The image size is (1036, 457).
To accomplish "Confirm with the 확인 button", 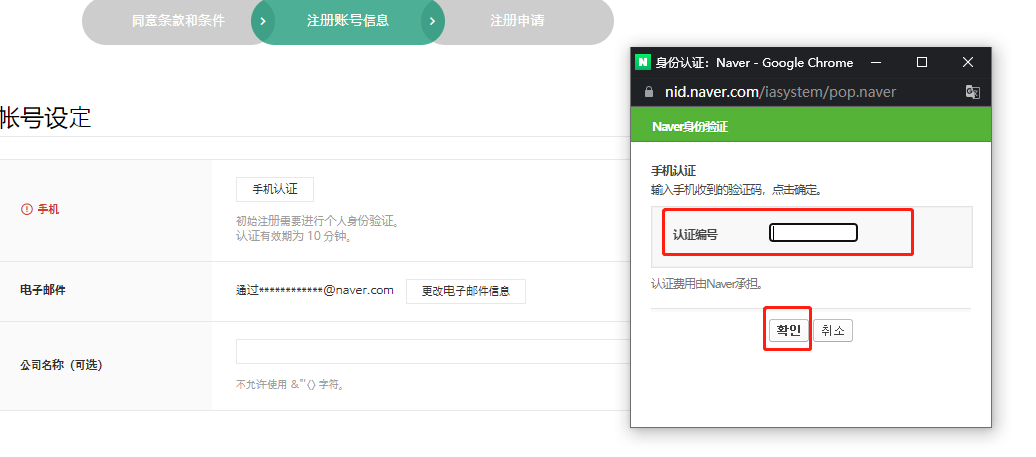I will (x=788, y=330).
